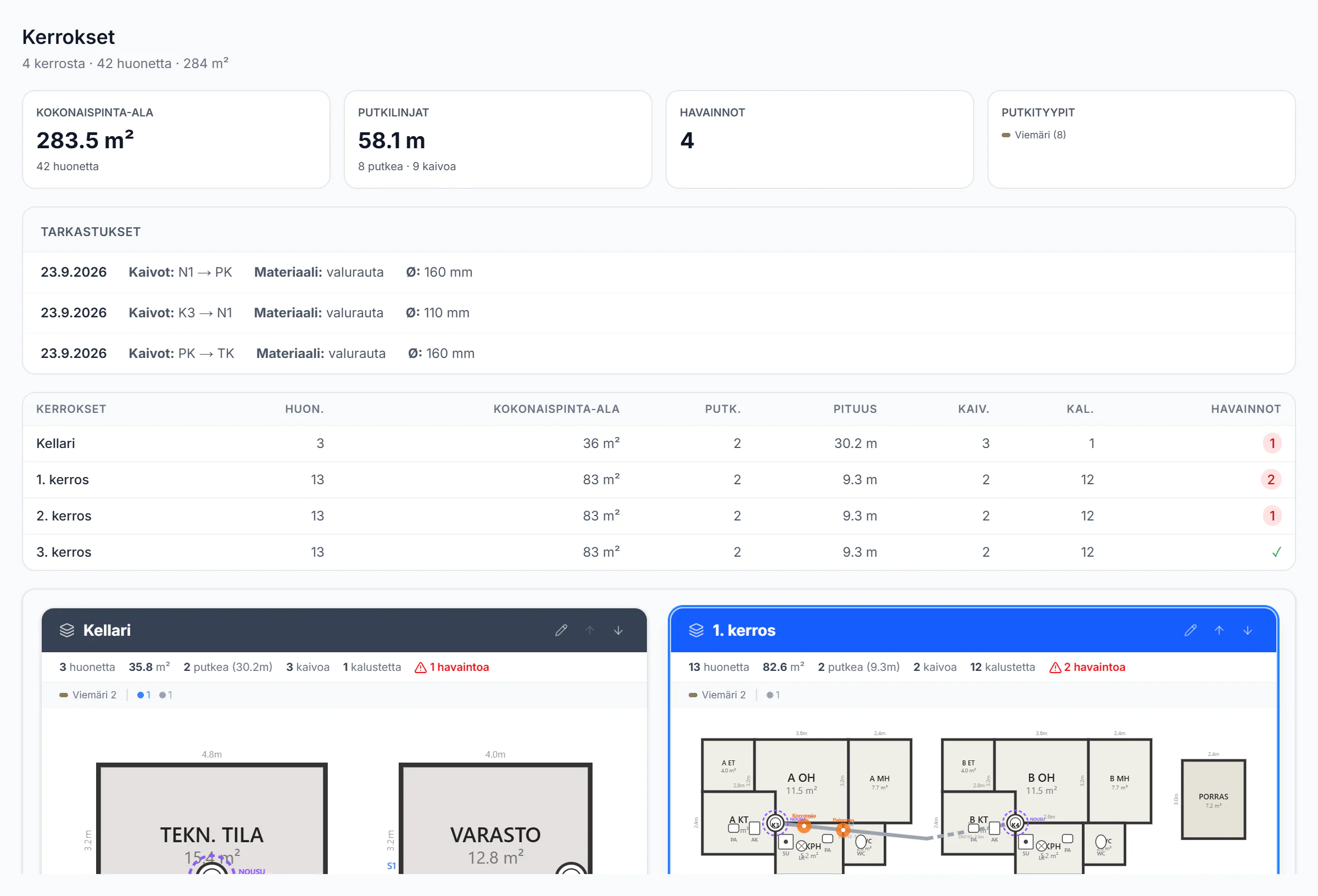Click the layers icon beside 1. kerros title
The width and height of the screenshot is (1318, 896).
coord(696,630)
